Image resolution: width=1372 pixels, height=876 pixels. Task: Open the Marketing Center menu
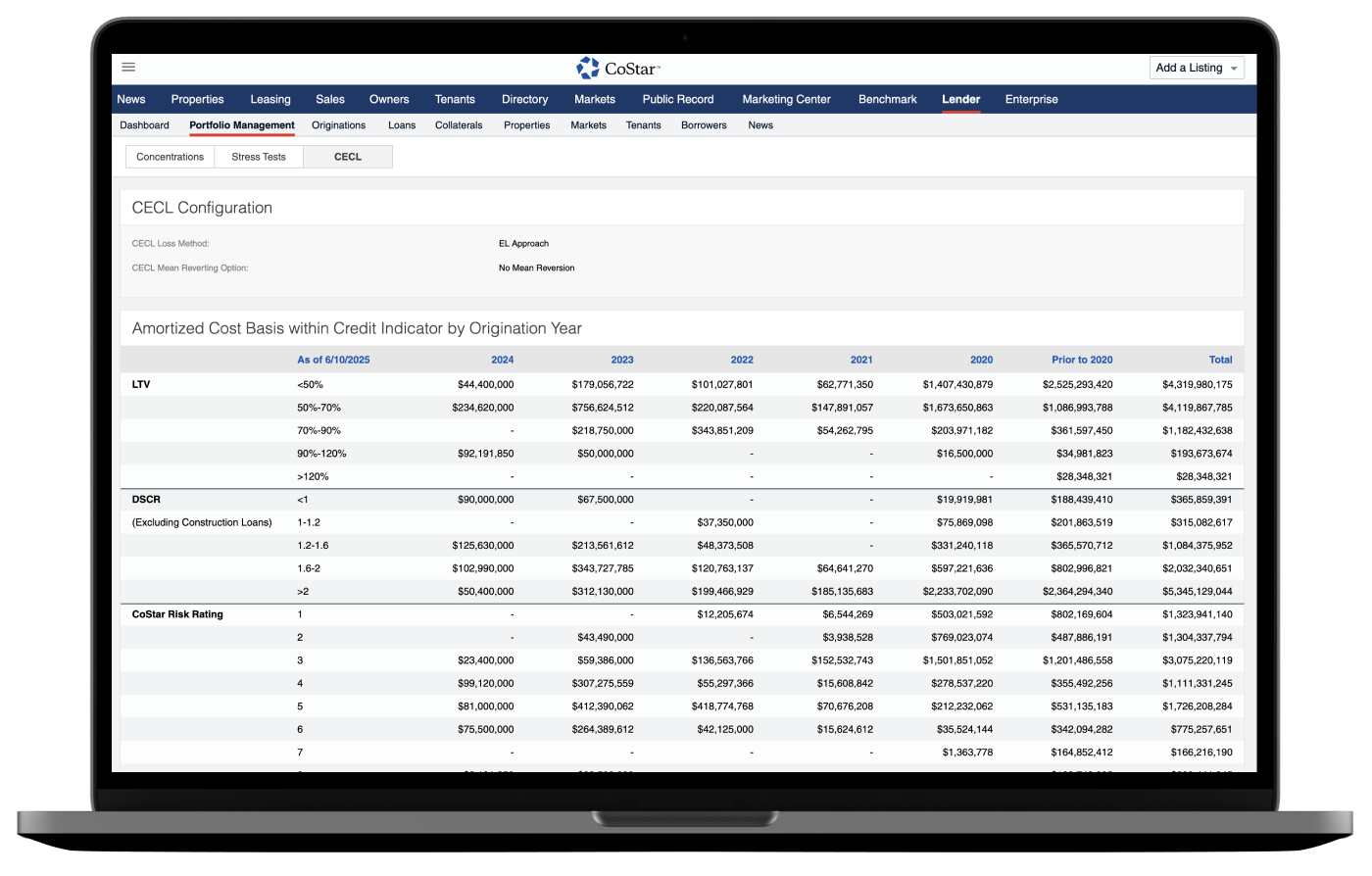(x=786, y=99)
